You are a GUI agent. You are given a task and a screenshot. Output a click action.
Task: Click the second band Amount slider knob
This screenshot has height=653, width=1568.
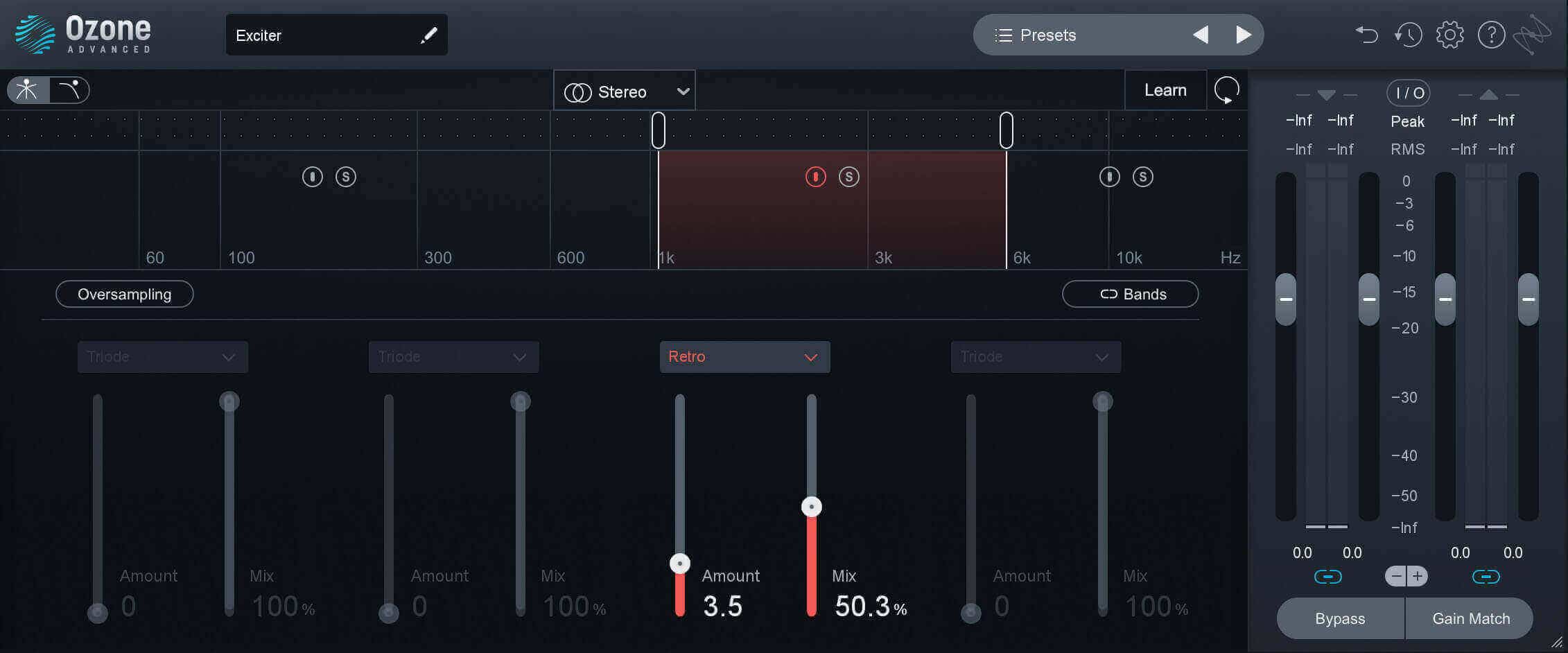click(389, 613)
